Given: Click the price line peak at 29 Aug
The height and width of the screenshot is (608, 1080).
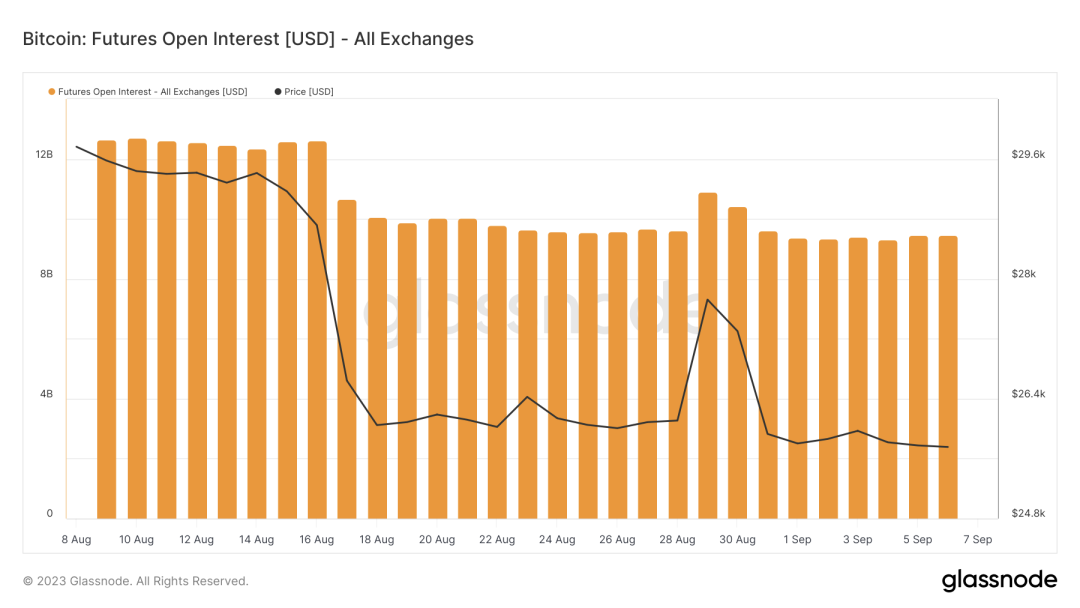Looking at the screenshot, I should [x=708, y=300].
